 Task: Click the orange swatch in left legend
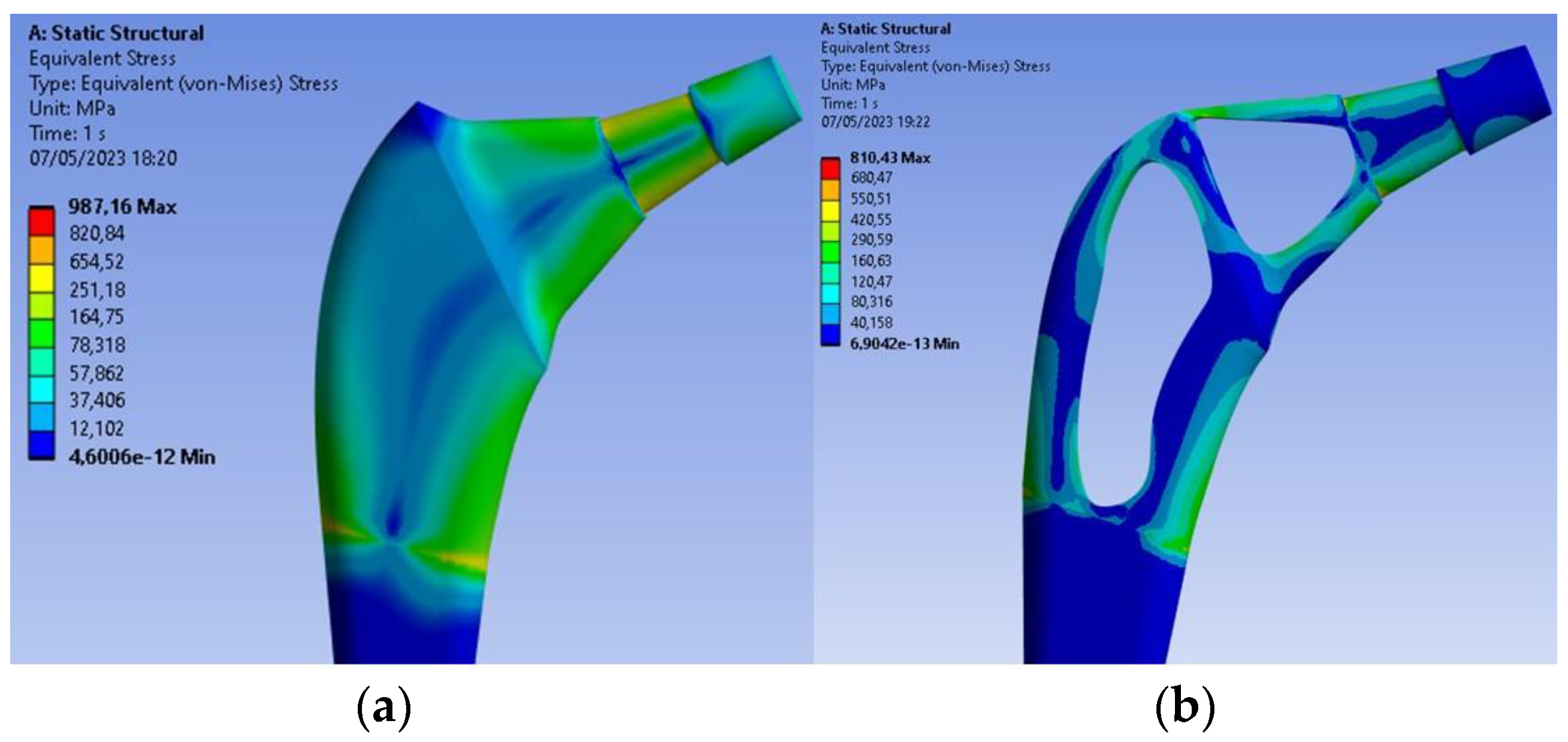(x=41, y=250)
